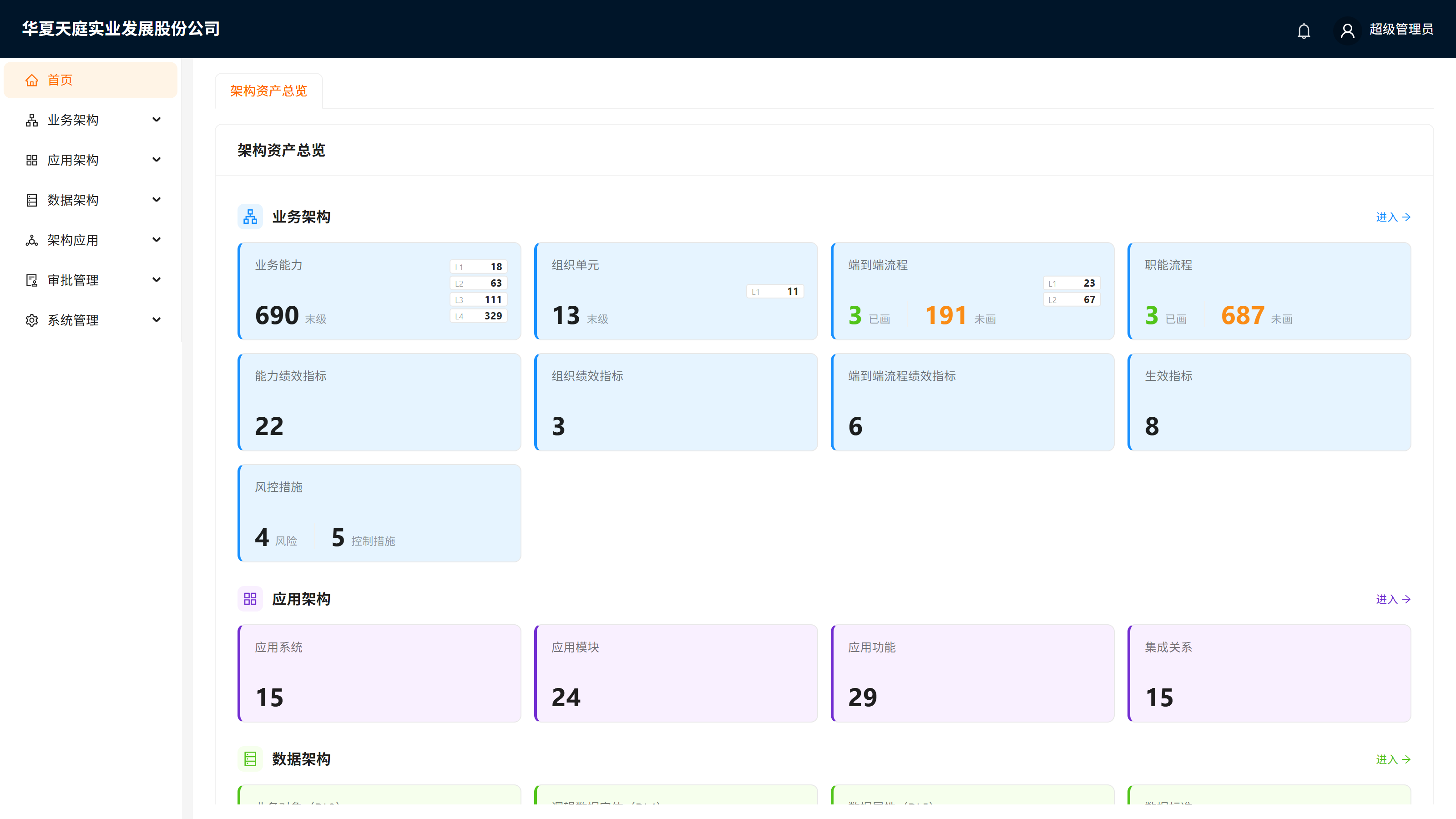Click the purple 应用架构 section icon

[x=250, y=599]
